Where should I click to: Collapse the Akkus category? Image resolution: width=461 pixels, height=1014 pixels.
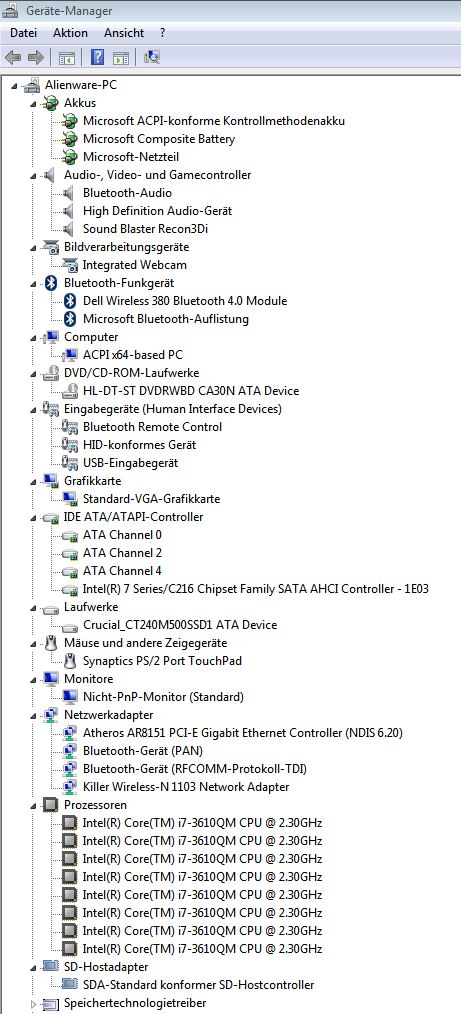click(34, 103)
